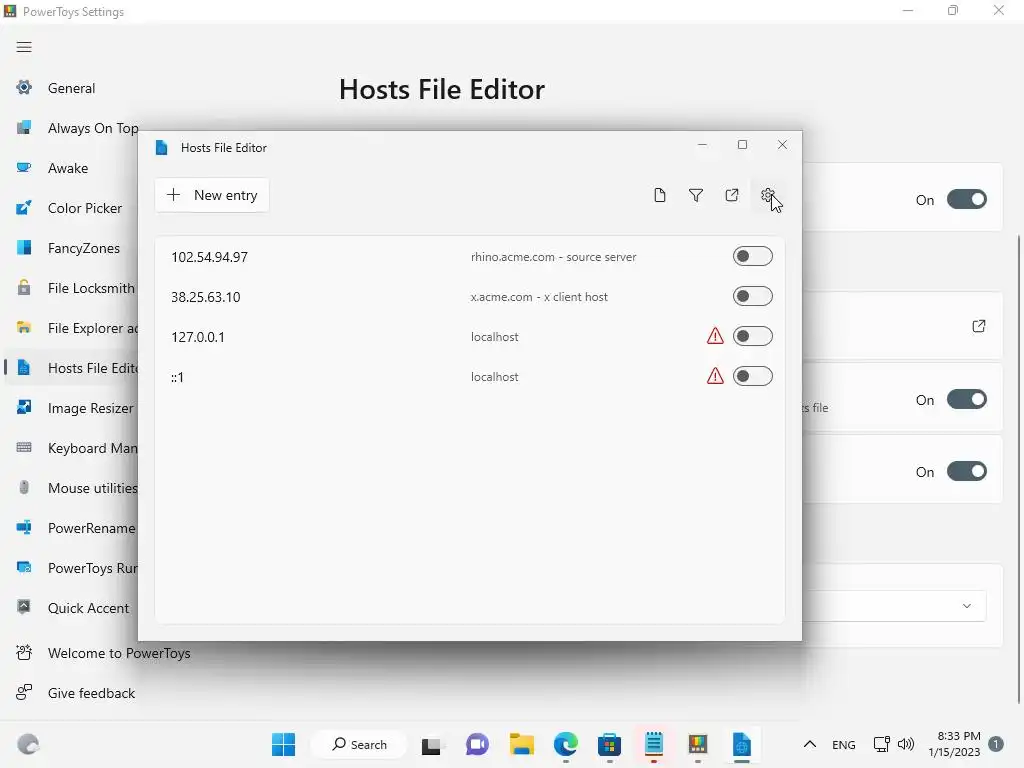This screenshot has width=1024, height=768.
Task: Open the hamburger navigation menu in PowerToys
Action: (24, 47)
